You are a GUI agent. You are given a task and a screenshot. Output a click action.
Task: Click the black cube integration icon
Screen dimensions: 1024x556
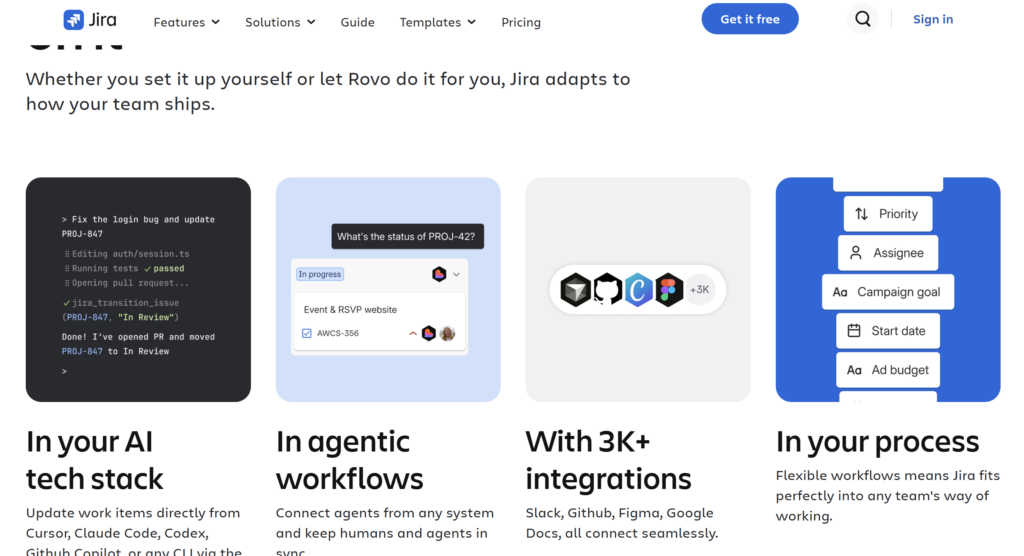(x=575, y=289)
